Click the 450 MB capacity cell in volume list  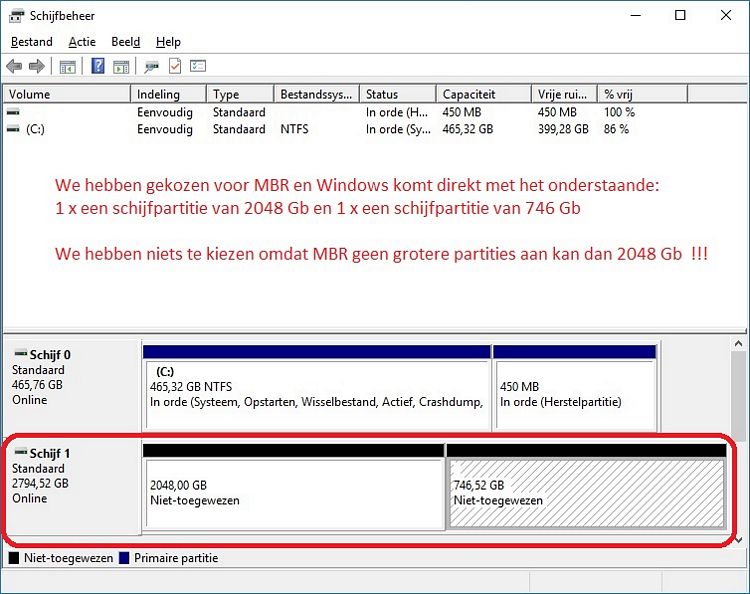coord(462,112)
